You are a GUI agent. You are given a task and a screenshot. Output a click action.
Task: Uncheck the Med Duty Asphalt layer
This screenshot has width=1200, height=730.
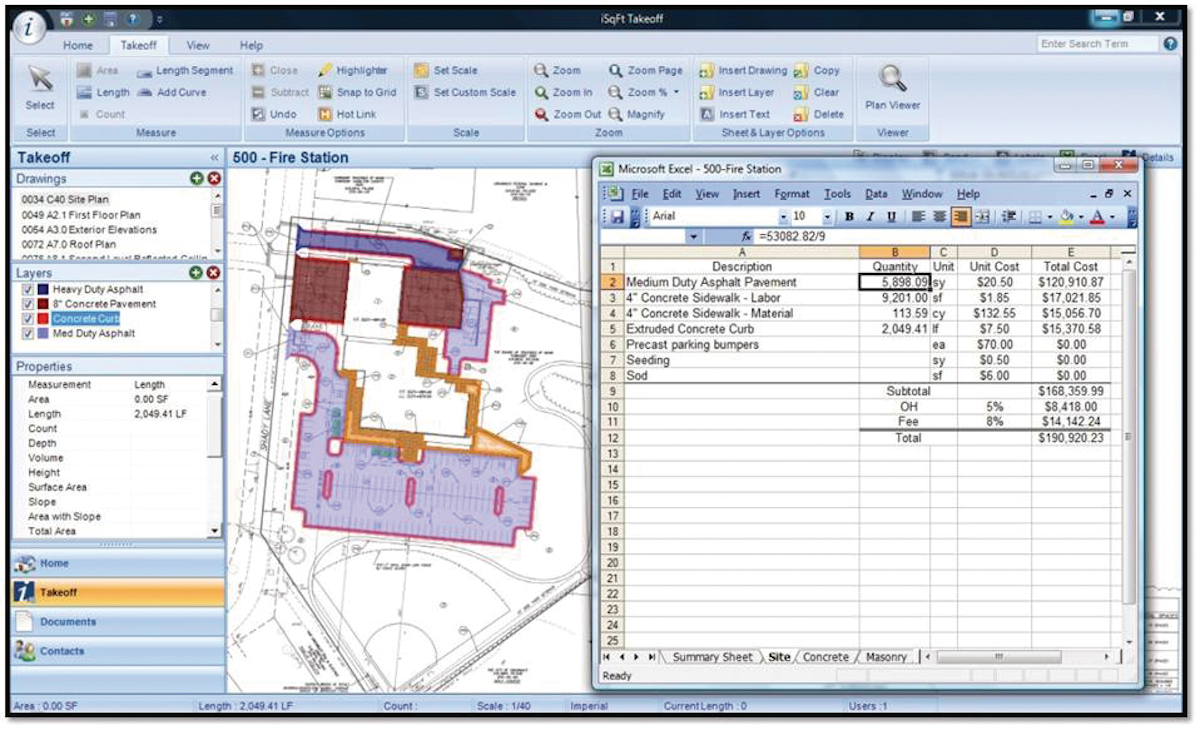click(28, 332)
